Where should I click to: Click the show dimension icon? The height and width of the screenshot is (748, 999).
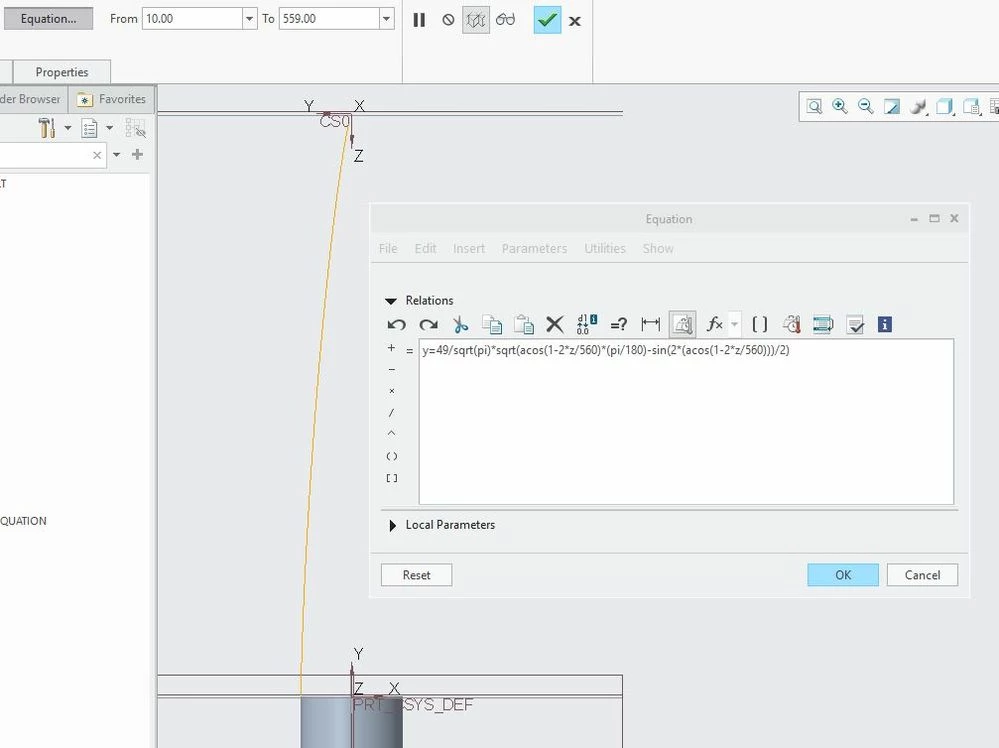(x=650, y=324)
